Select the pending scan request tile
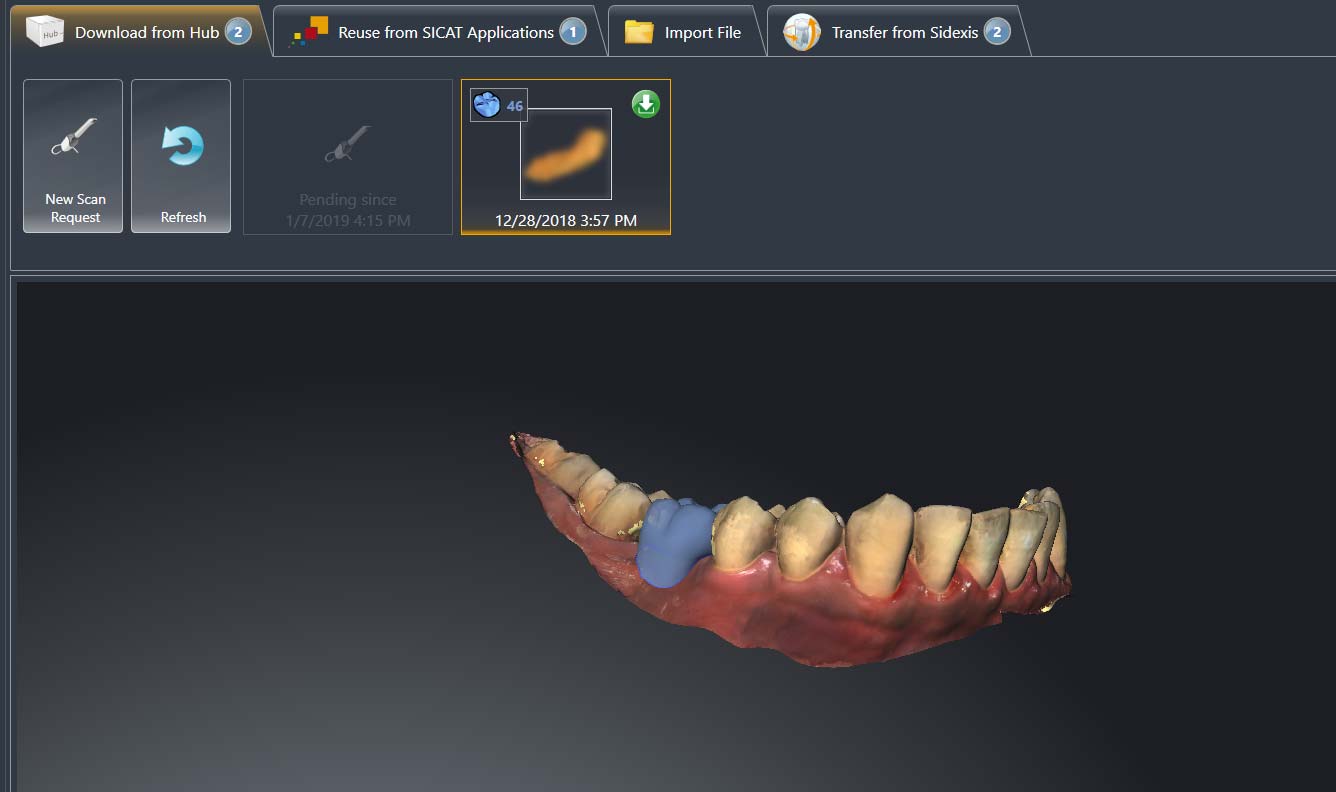Screen dimensions: 1336x792 click(348, 157)
